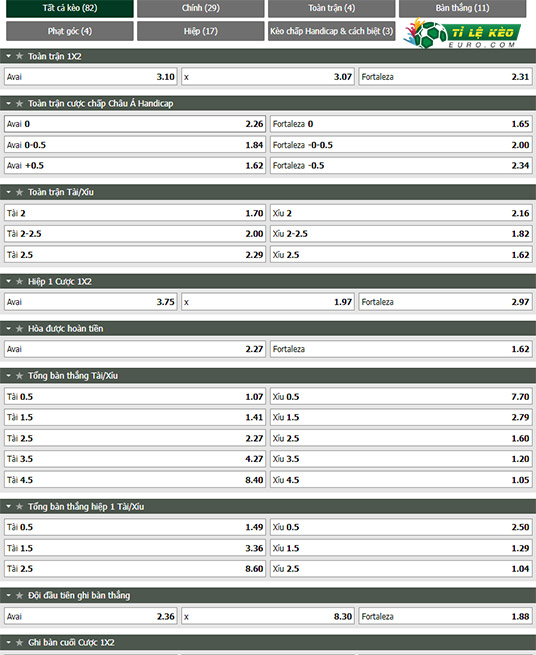Select Fortaleza 2.31 in Toàn trận 1X2
This screenshot has height=655, width=536.
445,77
